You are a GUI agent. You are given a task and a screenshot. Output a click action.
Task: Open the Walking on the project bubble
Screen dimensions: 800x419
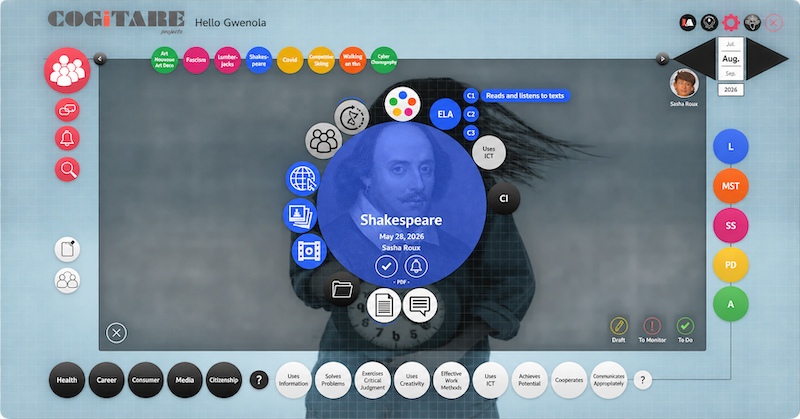[x=353, y=60]
